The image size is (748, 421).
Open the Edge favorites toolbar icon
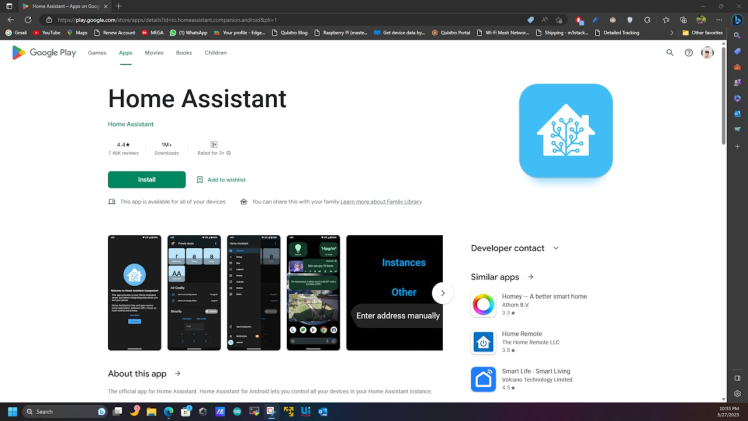pyautogui.click(x=666, y=20)
